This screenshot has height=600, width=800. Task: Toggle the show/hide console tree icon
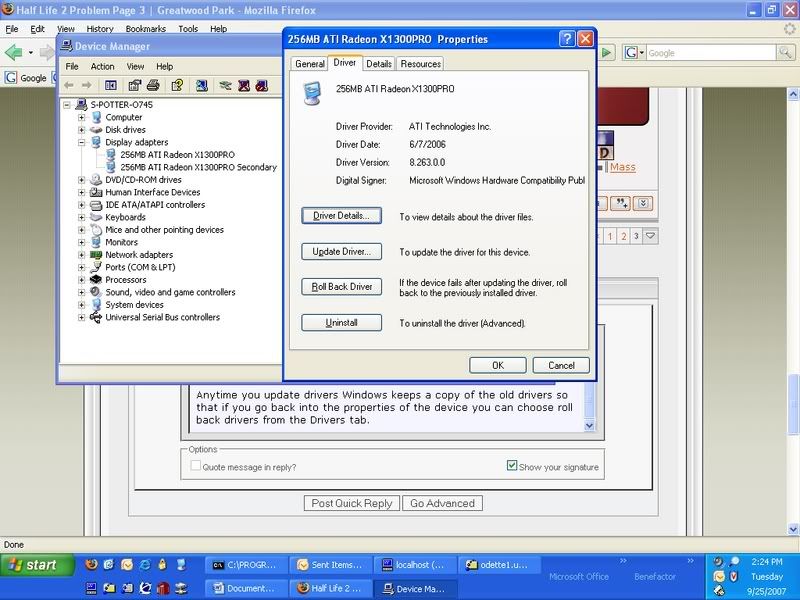111,85
